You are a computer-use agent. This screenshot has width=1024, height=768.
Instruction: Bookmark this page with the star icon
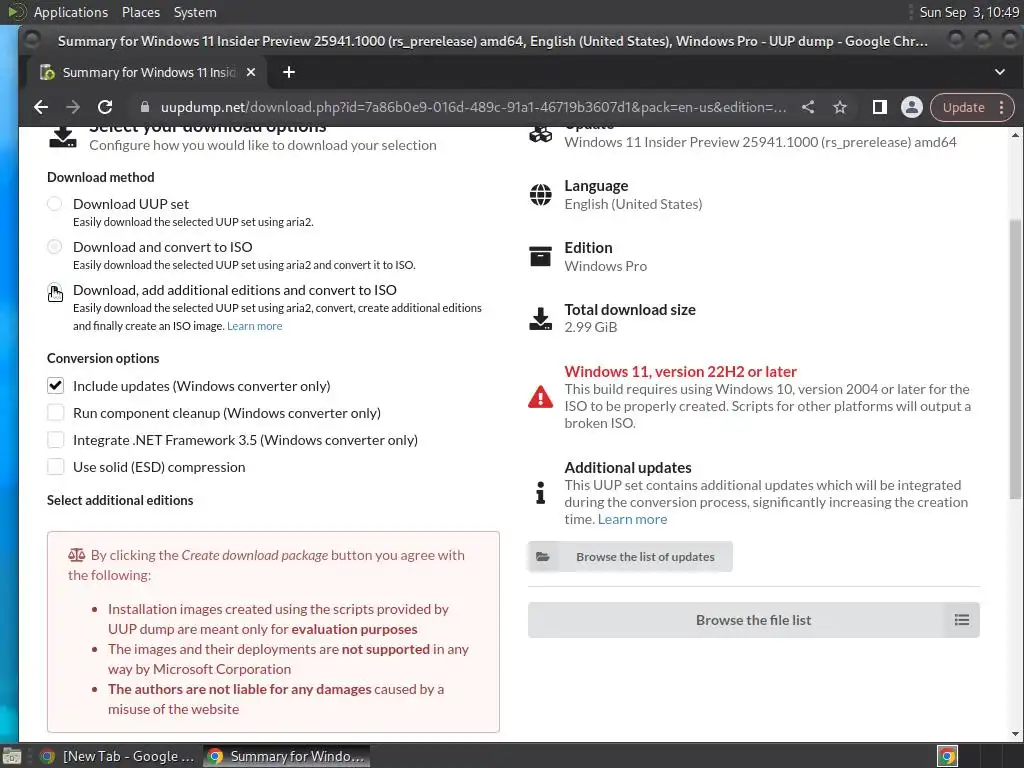(x=840, y=107)
